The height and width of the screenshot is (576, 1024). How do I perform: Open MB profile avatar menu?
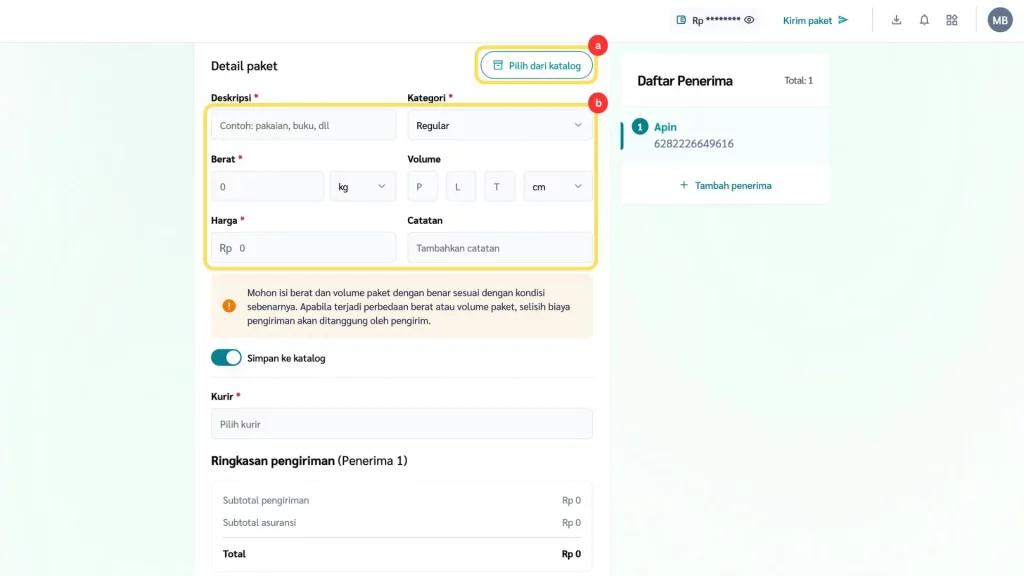[1000, 20]
